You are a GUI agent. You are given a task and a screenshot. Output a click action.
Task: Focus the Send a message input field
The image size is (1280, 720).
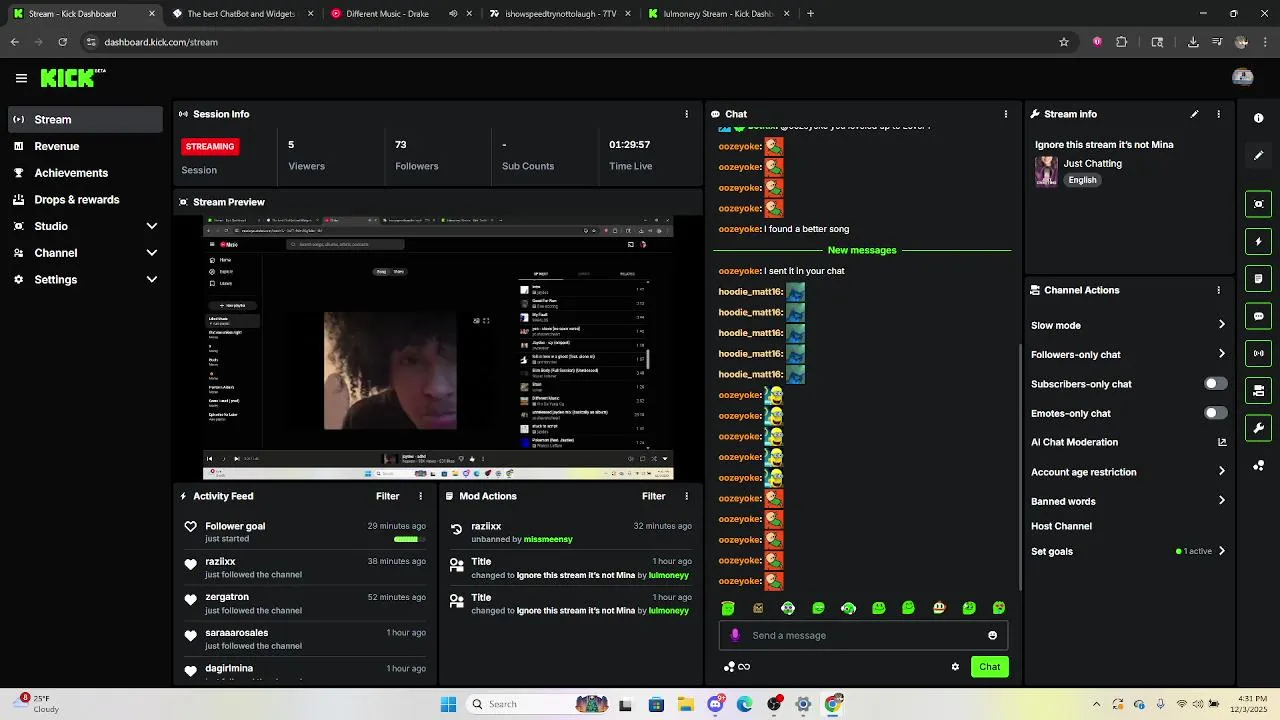coord(865,635)
